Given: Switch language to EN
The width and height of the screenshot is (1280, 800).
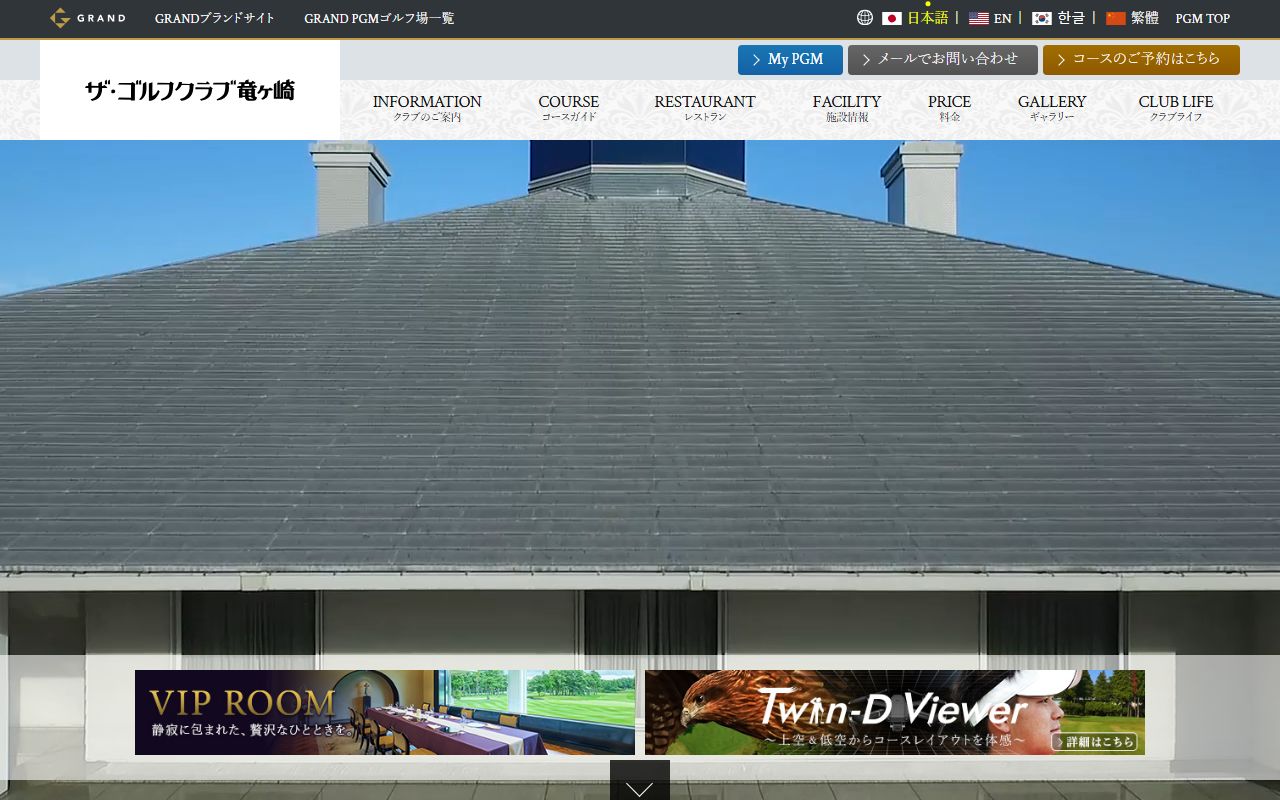Looking at the screenshot, I should point(1003,18).
